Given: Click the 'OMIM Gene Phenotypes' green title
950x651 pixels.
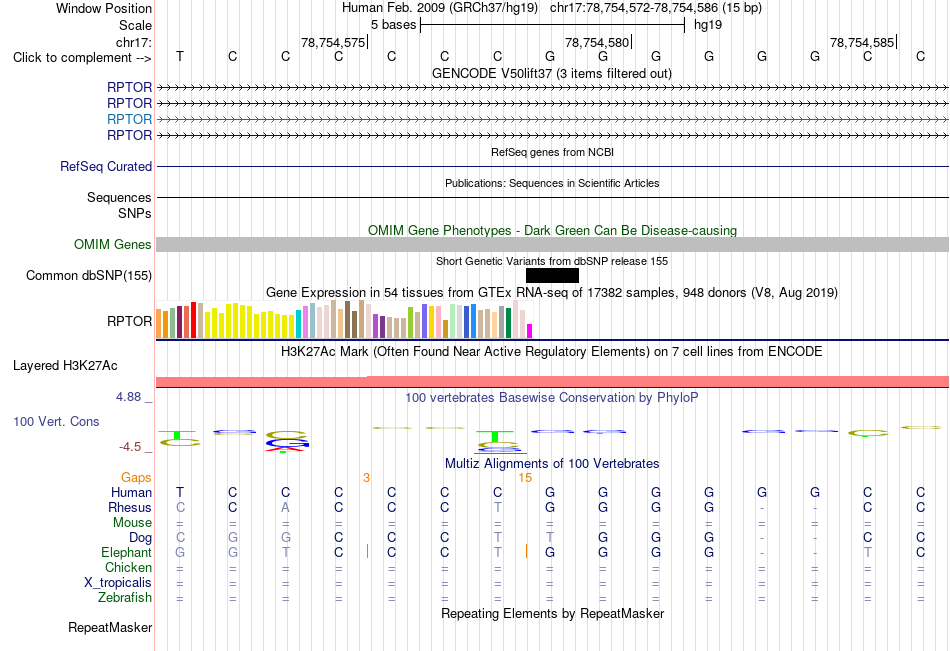Looking at the screenshot, I should [552, 230].
